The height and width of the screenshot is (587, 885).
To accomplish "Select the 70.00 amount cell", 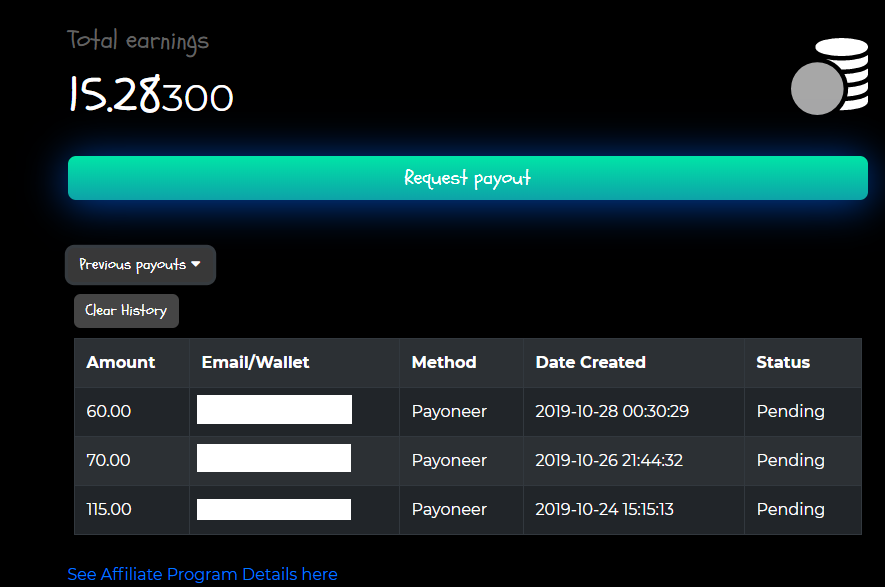I will pos(109,460).
